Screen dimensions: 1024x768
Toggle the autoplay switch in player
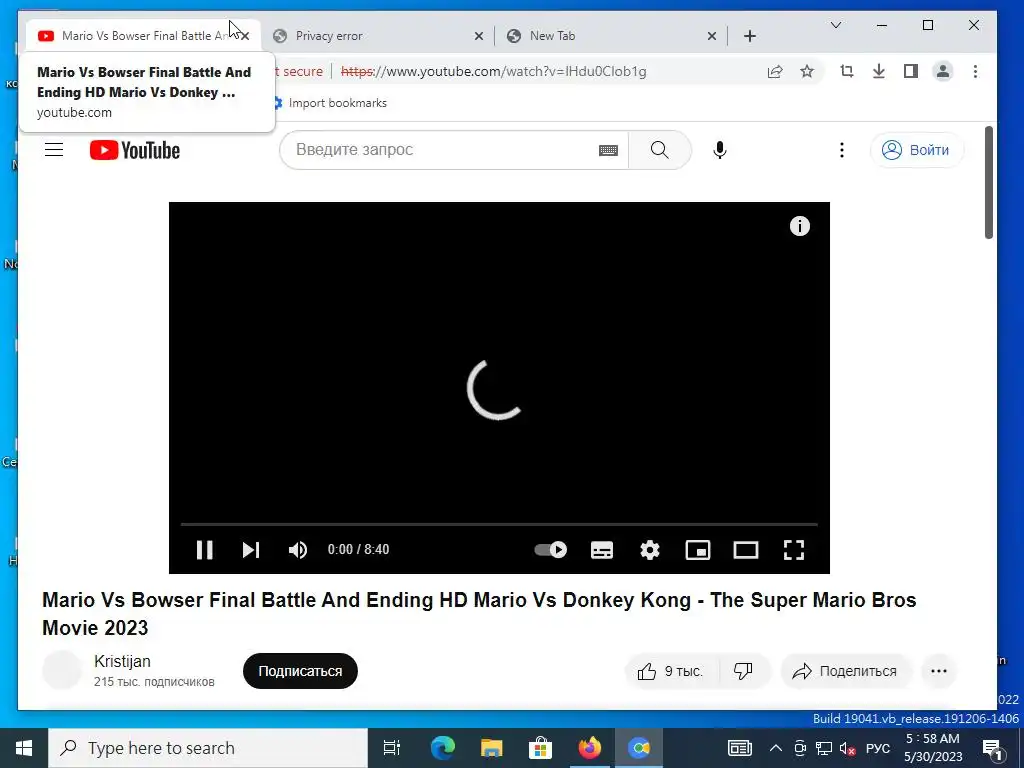click(551, 550)
